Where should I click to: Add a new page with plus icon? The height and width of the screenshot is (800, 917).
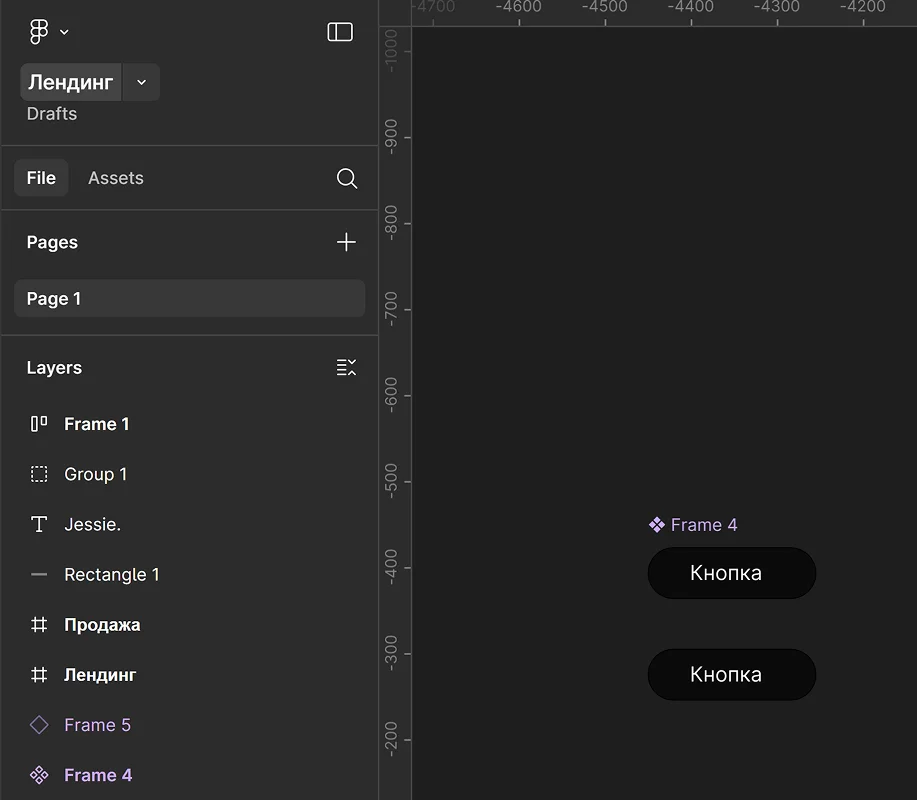coord(346,242)
